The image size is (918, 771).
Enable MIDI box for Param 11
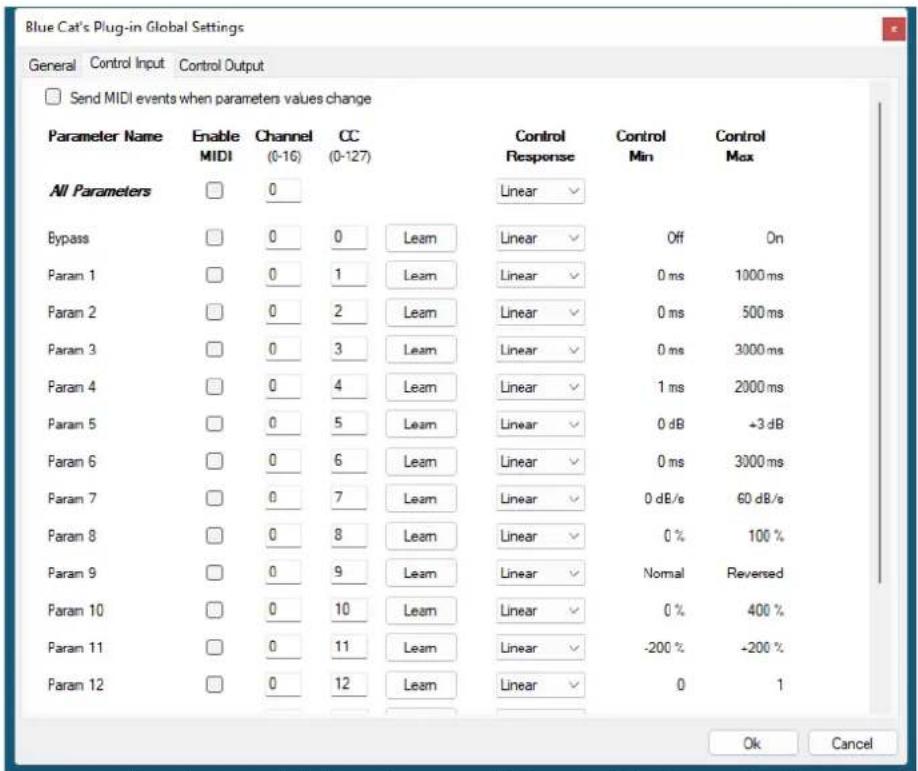click(214, 647)
